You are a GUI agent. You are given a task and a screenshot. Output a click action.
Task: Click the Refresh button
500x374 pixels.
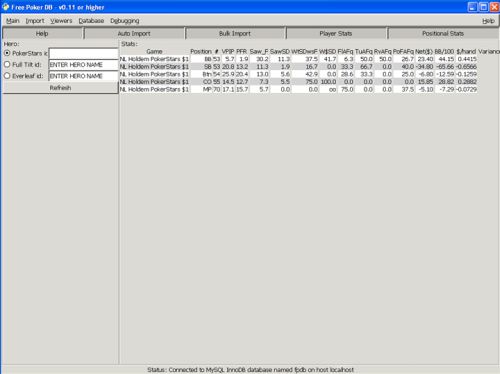[x=60, y=88]
